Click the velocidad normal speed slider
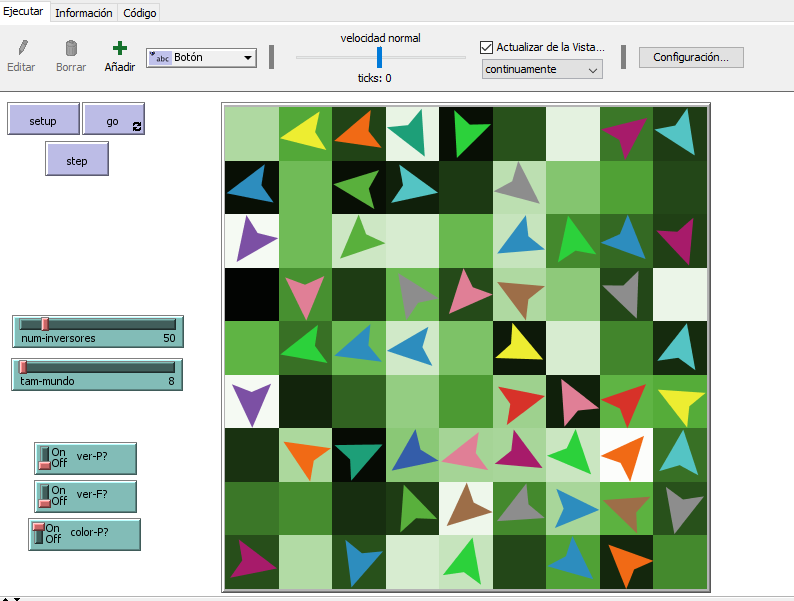This screenshot has height=601, width=794. point(380,57)
